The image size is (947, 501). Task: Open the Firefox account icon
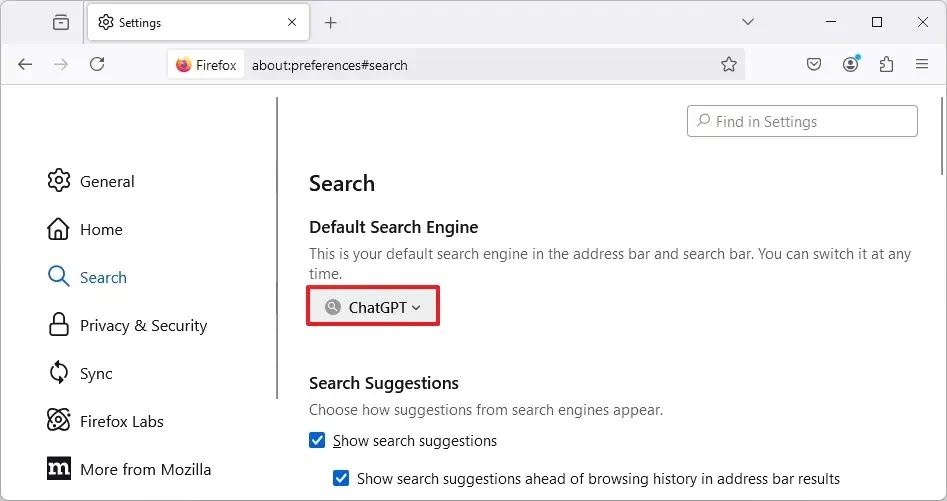(x=850, y=64)
